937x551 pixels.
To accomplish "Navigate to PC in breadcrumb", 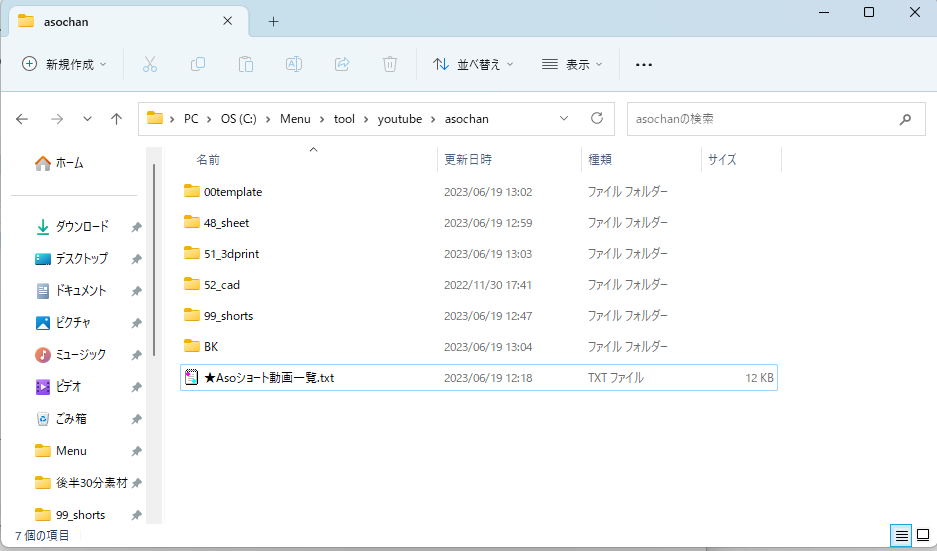I will click(191, 119).
